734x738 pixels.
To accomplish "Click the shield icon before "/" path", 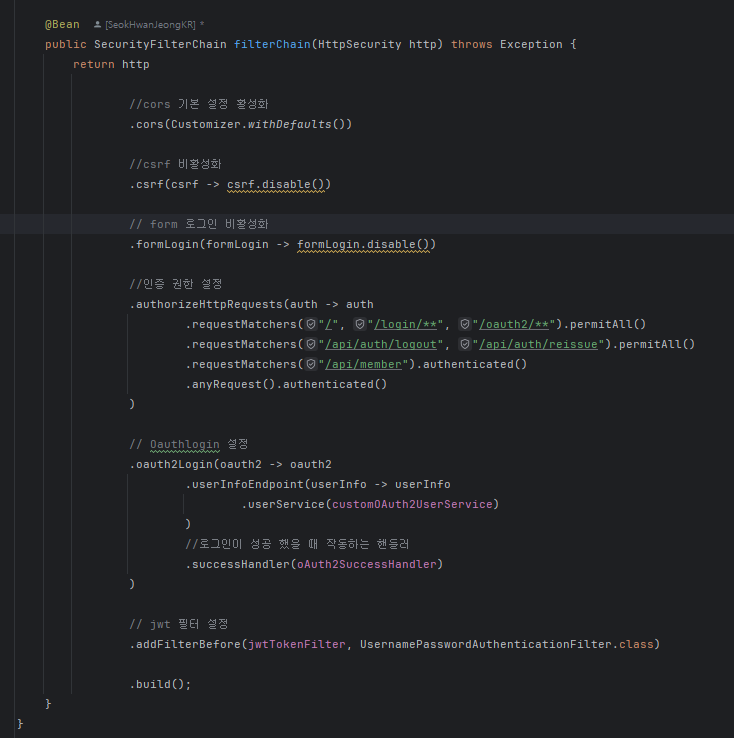I will tap(311, 324).
